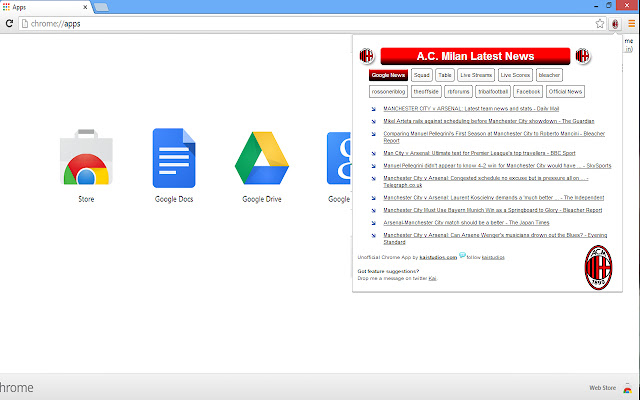Click arrow bullet beside The Guardian headline
640x400 pixels.
click(373, 121)
